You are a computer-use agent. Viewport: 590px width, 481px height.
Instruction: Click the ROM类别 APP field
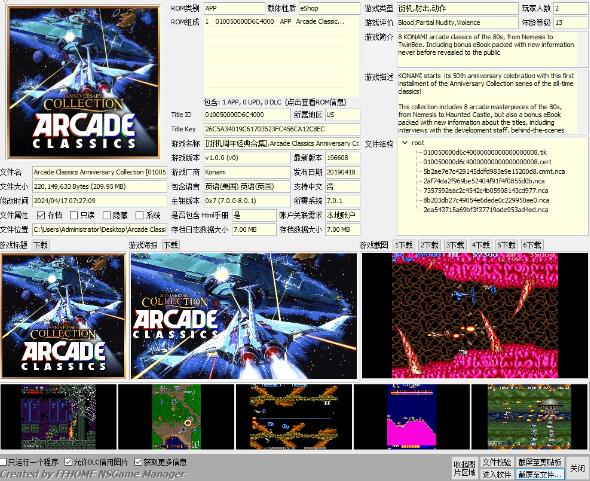234,8
